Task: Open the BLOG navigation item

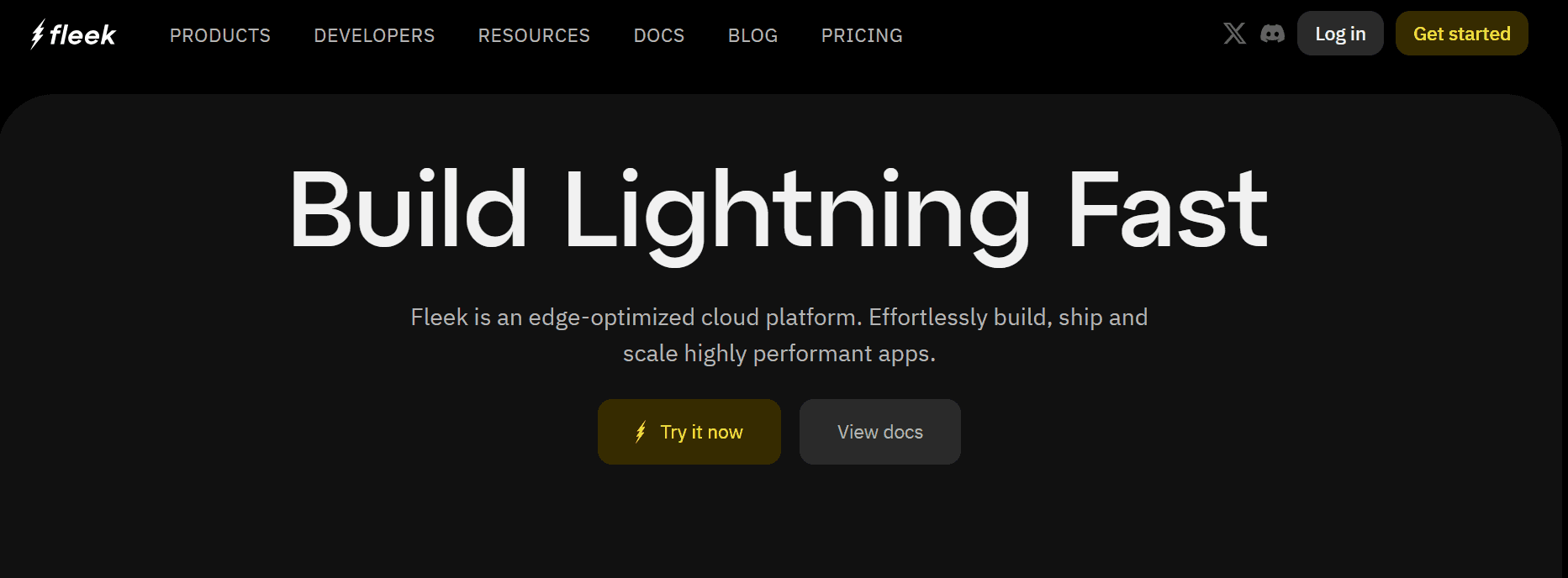Action: [752, 35]
